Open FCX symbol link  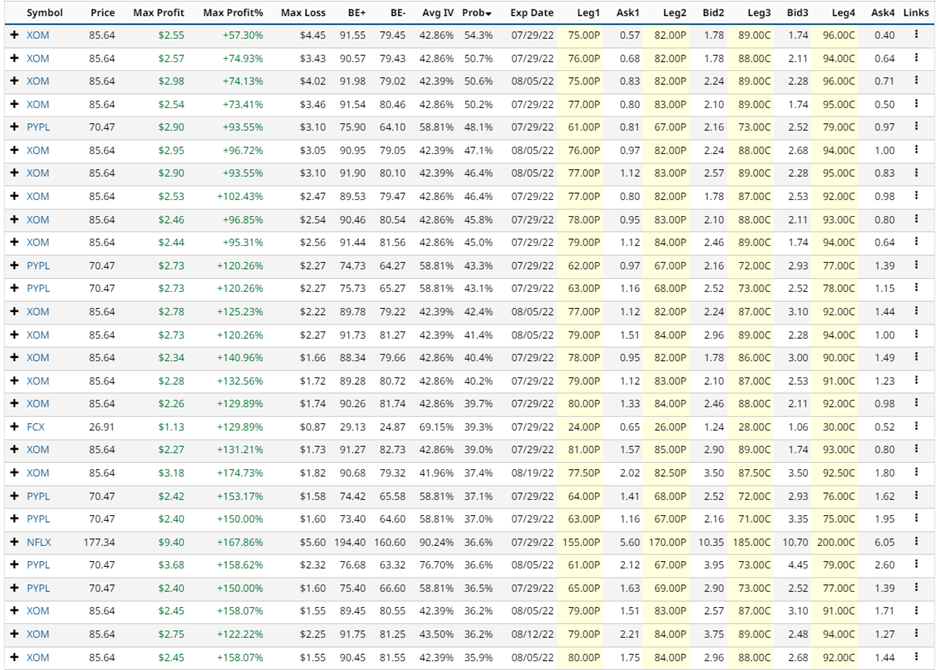click(35, 427)
